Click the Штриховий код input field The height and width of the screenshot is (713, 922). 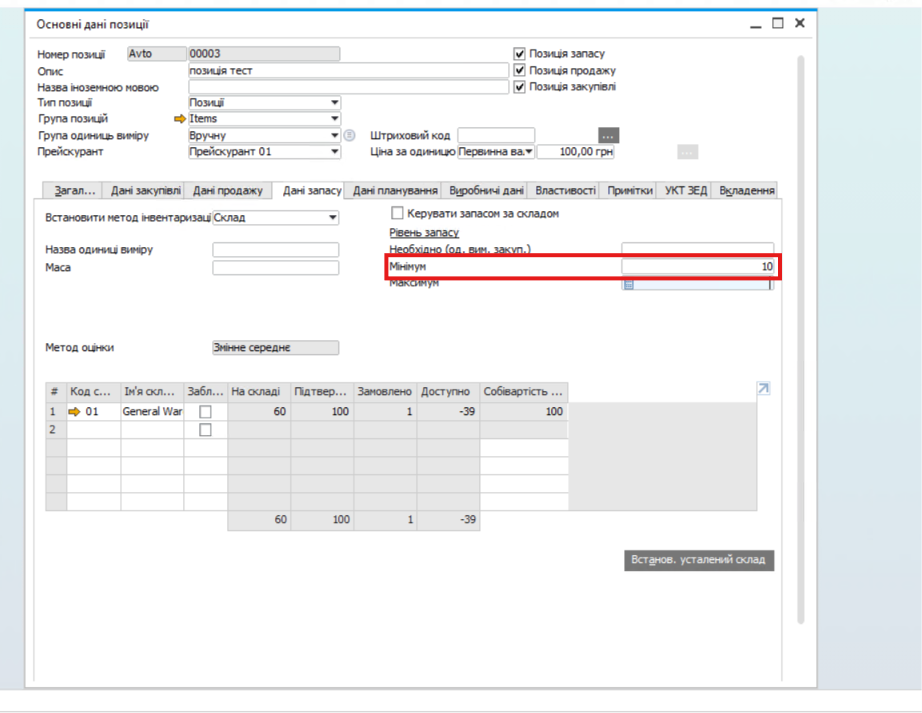pos(496,136)
